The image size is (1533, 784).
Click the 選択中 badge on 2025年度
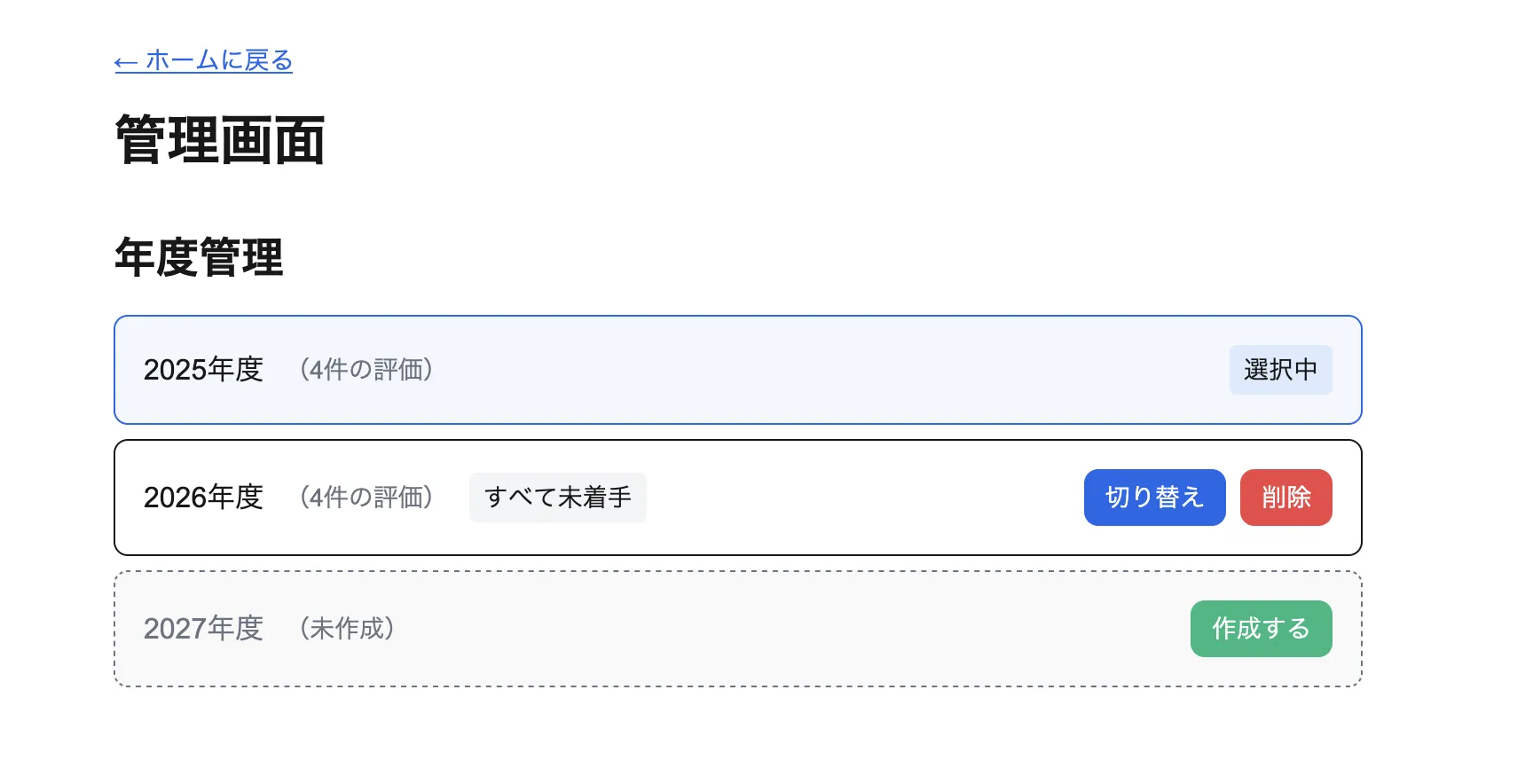pos(1280,370)
